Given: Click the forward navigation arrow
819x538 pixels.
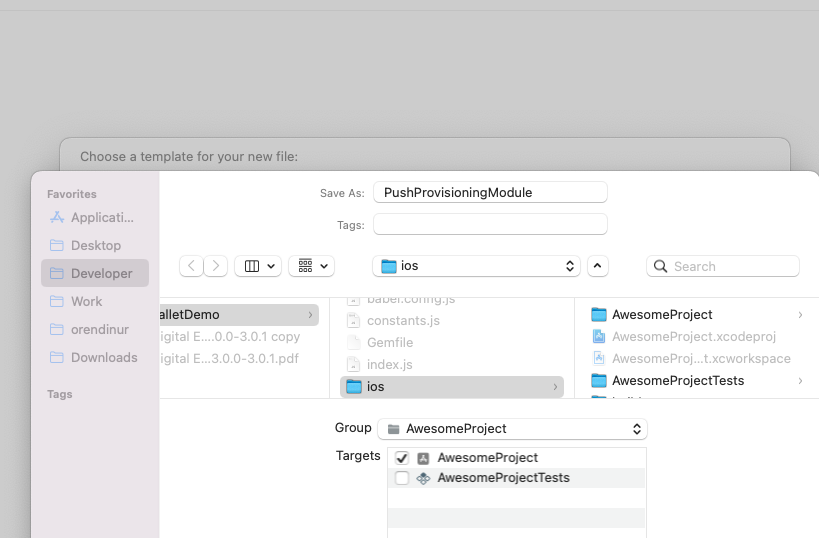Looking at the screenshot, I should 216,266.
